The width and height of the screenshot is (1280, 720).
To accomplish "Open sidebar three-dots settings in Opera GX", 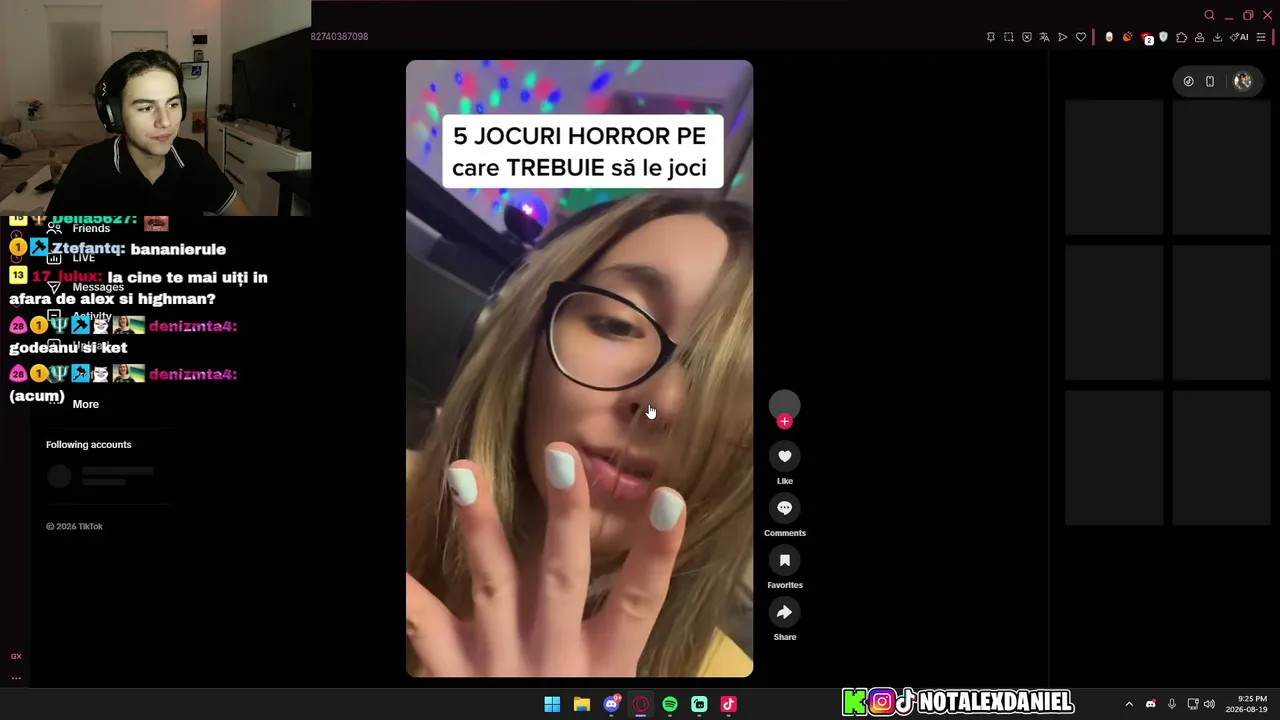I will [x=16, y=678].
